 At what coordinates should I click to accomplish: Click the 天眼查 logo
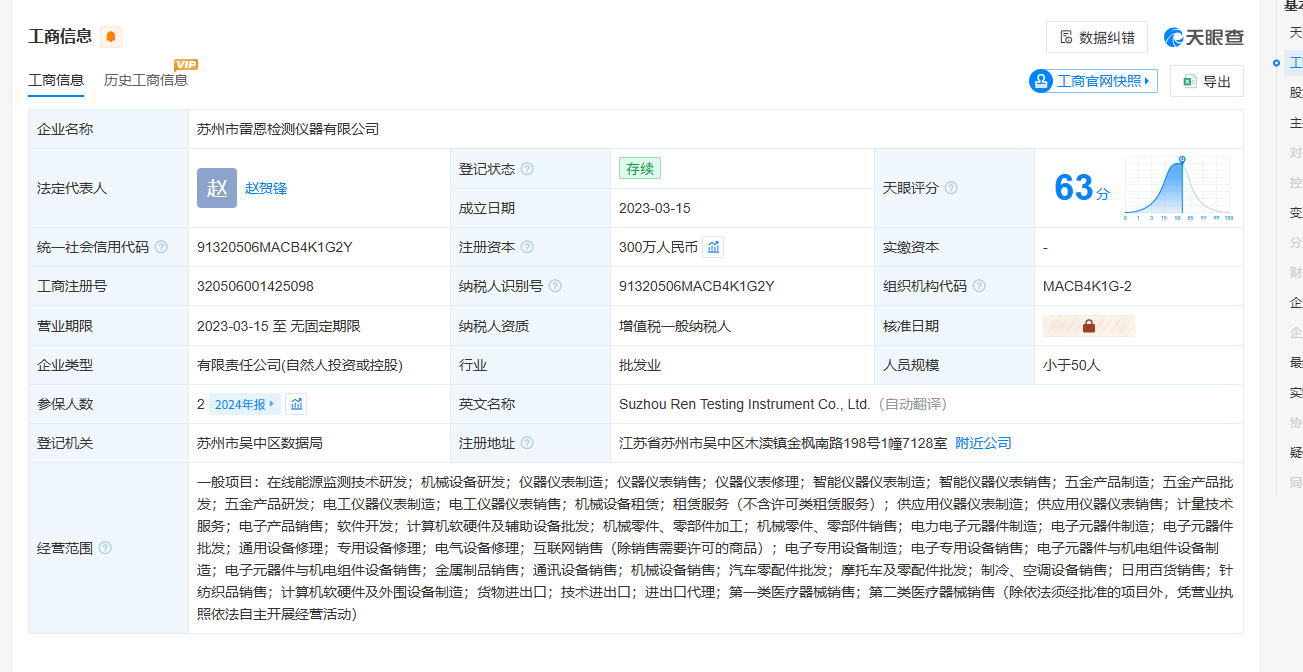(x=1204, y=37)
